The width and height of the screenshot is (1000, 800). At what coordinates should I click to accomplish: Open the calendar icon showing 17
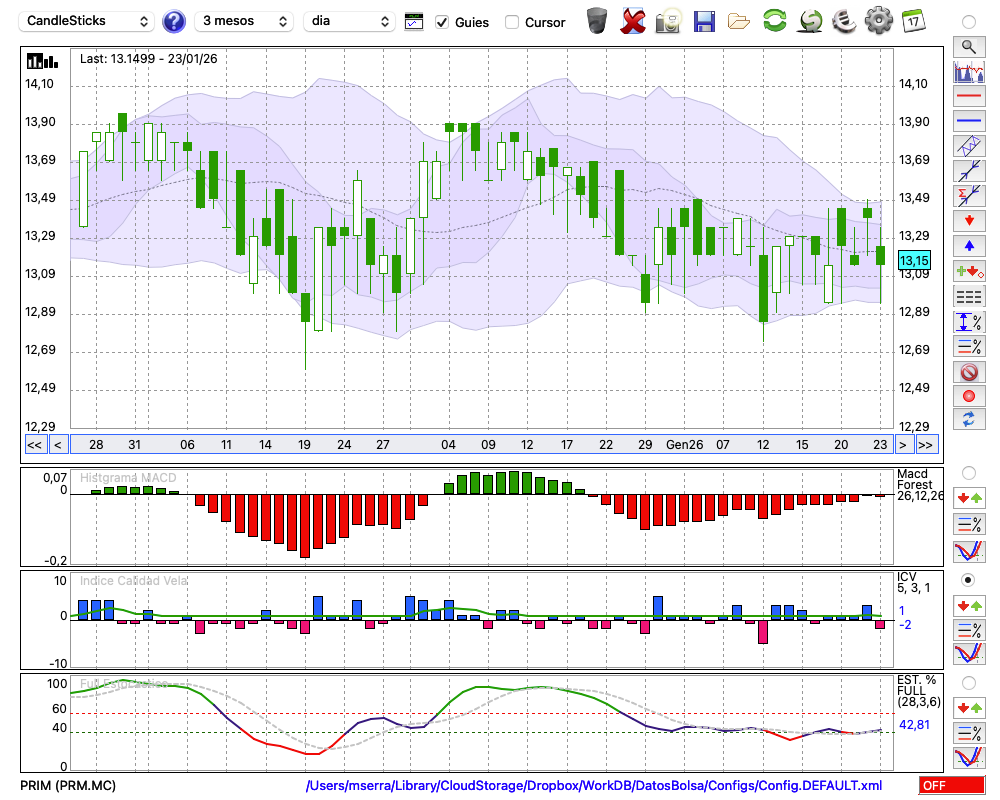(913, 21)
